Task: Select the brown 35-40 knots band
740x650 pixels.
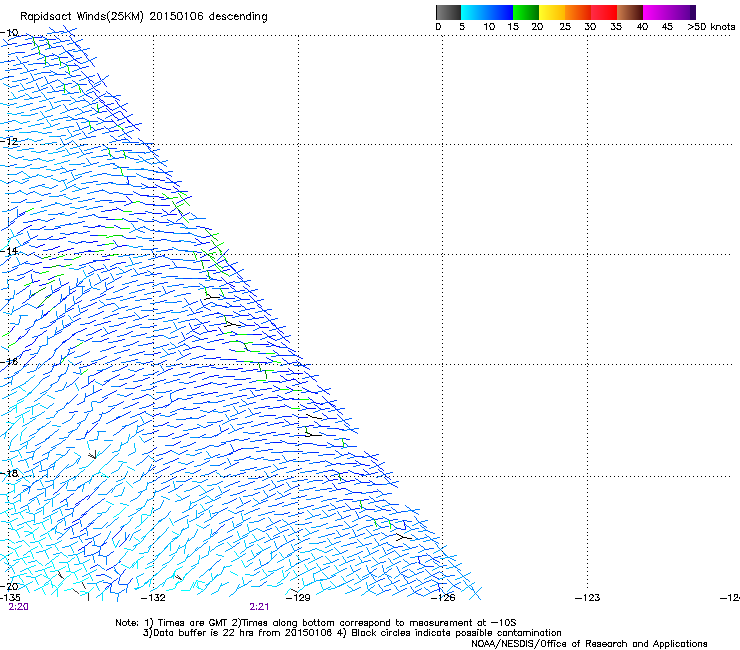Action: [630, 12]
